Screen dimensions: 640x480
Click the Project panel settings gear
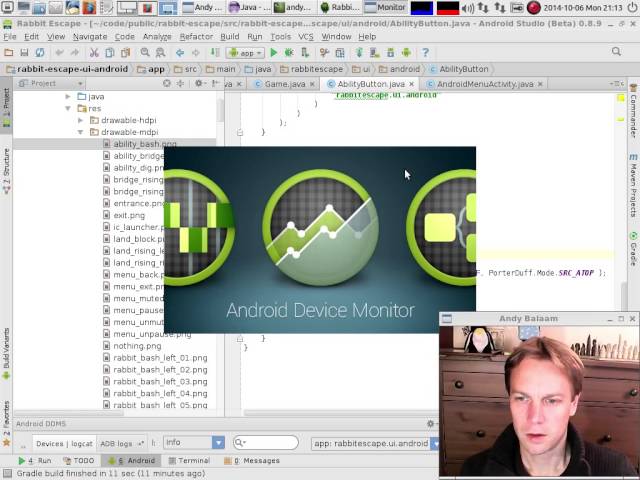pyautogui.click(x=199, y=83)
